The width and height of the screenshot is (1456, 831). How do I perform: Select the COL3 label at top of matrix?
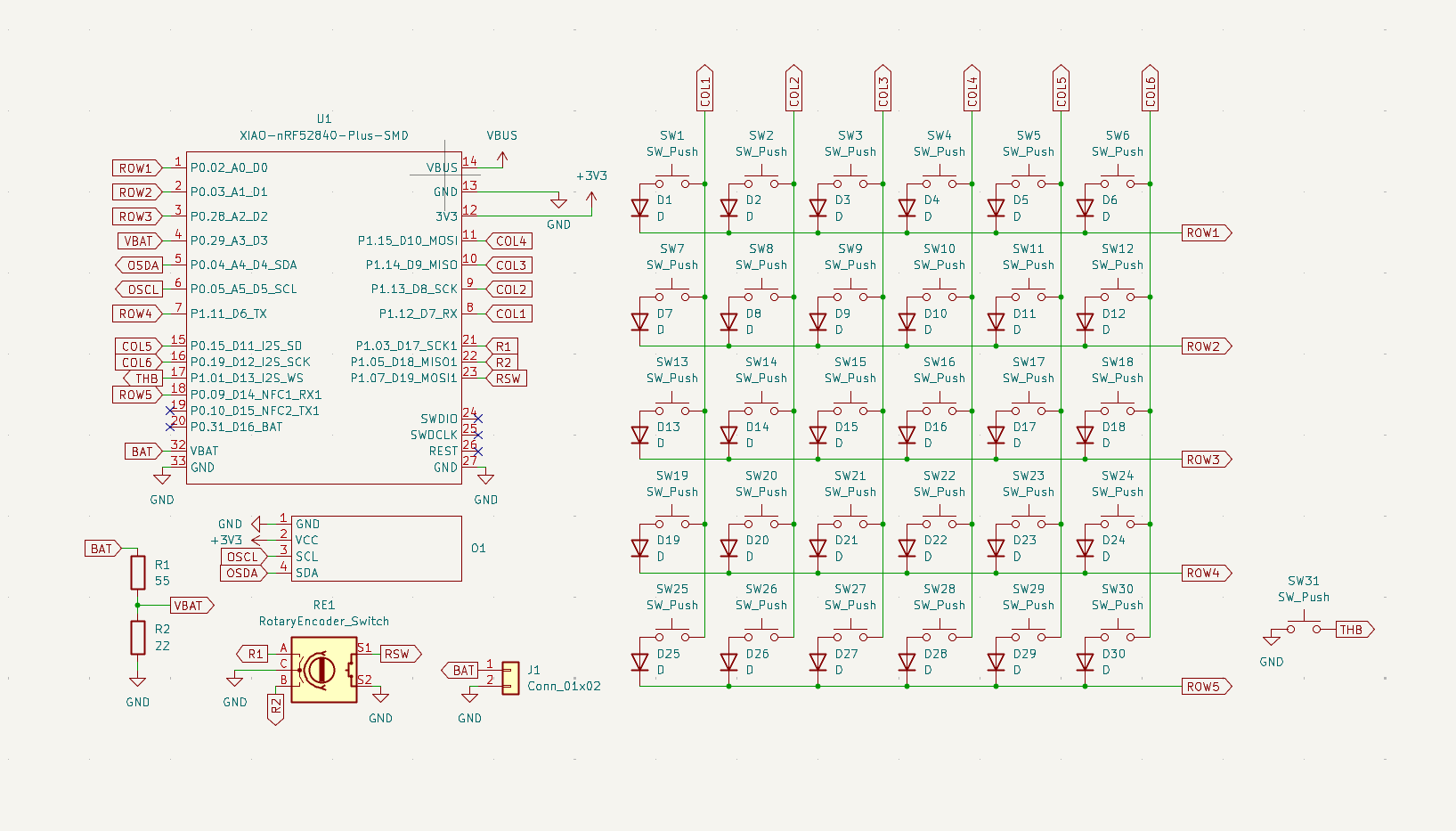[883, 87]
